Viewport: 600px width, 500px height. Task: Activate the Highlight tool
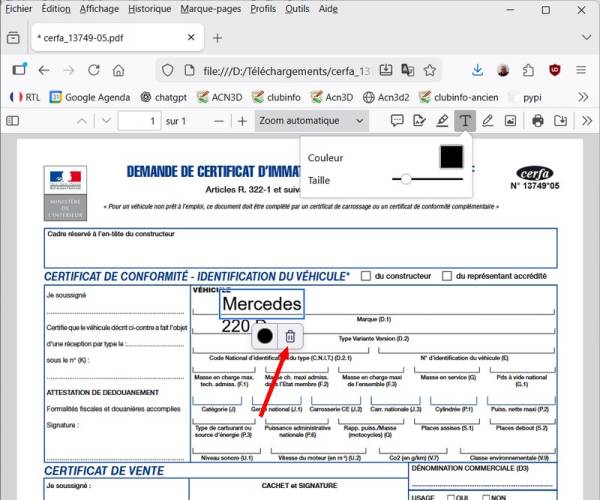(442, 121)
